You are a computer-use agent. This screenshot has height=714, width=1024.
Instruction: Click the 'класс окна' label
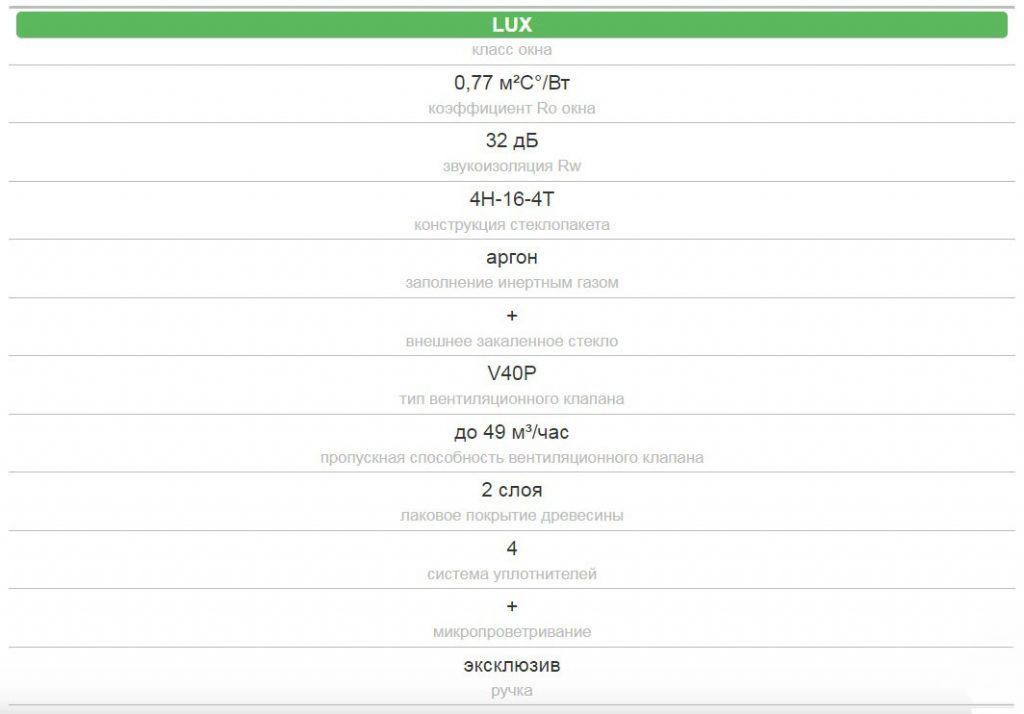coord(512,50)
